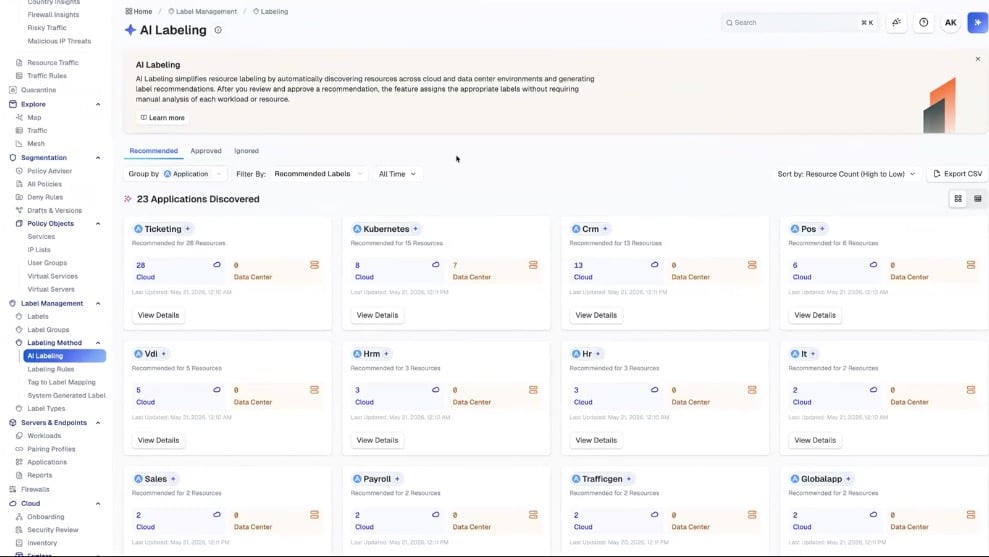Open AI Labeling in sidebar
The image size is (989, 557).
point(64,356)
